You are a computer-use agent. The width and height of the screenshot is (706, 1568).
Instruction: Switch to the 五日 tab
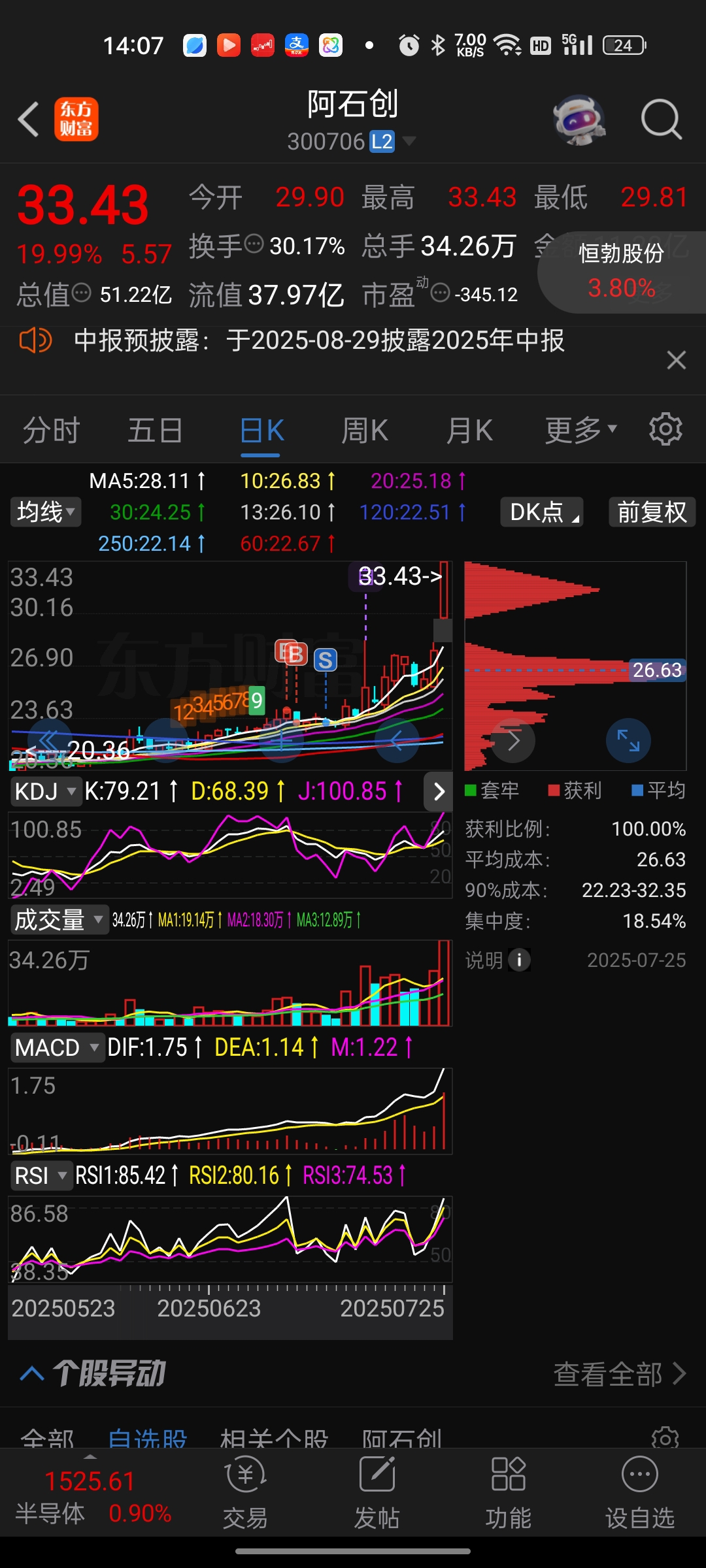click(x=155, y=430)
